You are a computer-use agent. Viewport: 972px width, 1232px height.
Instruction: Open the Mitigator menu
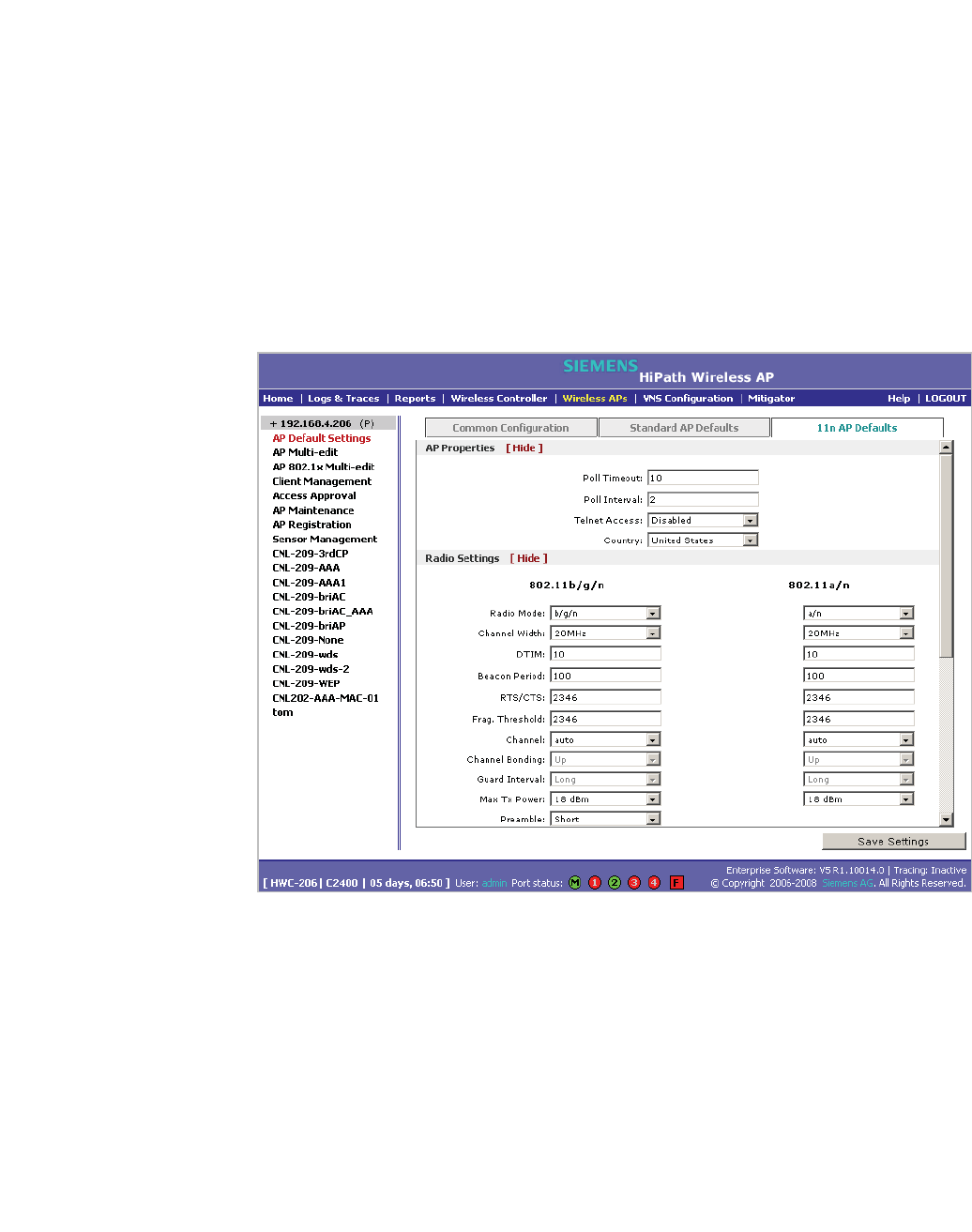(771, 399)
